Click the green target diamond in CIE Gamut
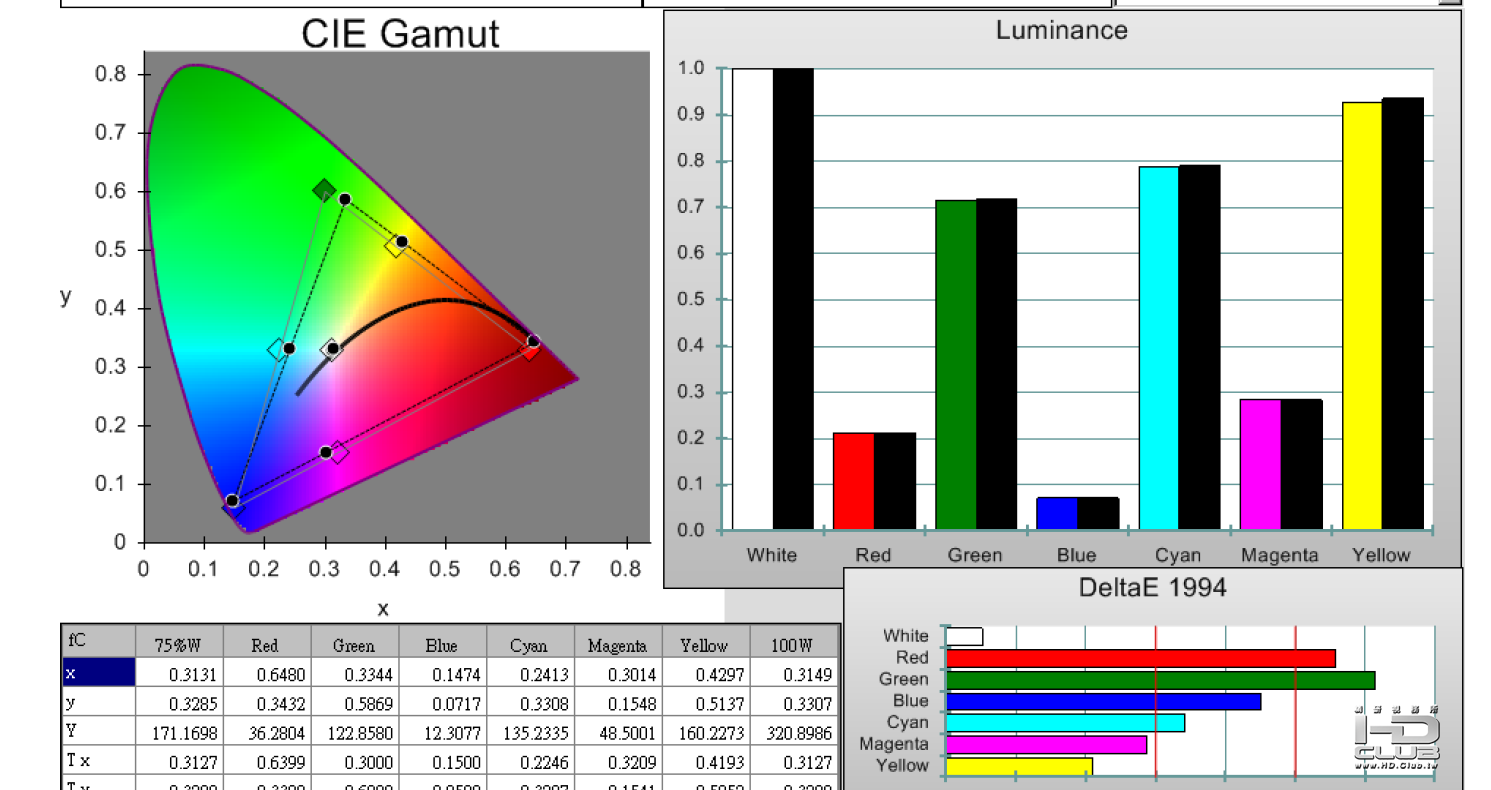Screen dimensions: 1491x790 324,190
